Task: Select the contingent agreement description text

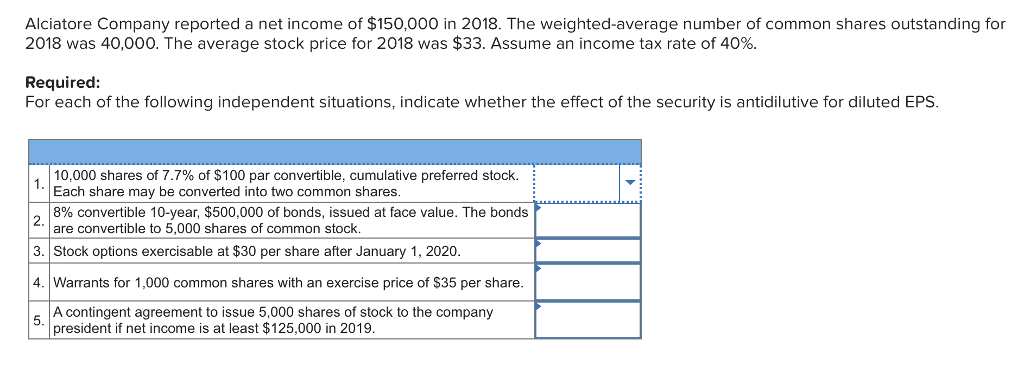Action: click(x=273, y=320)
